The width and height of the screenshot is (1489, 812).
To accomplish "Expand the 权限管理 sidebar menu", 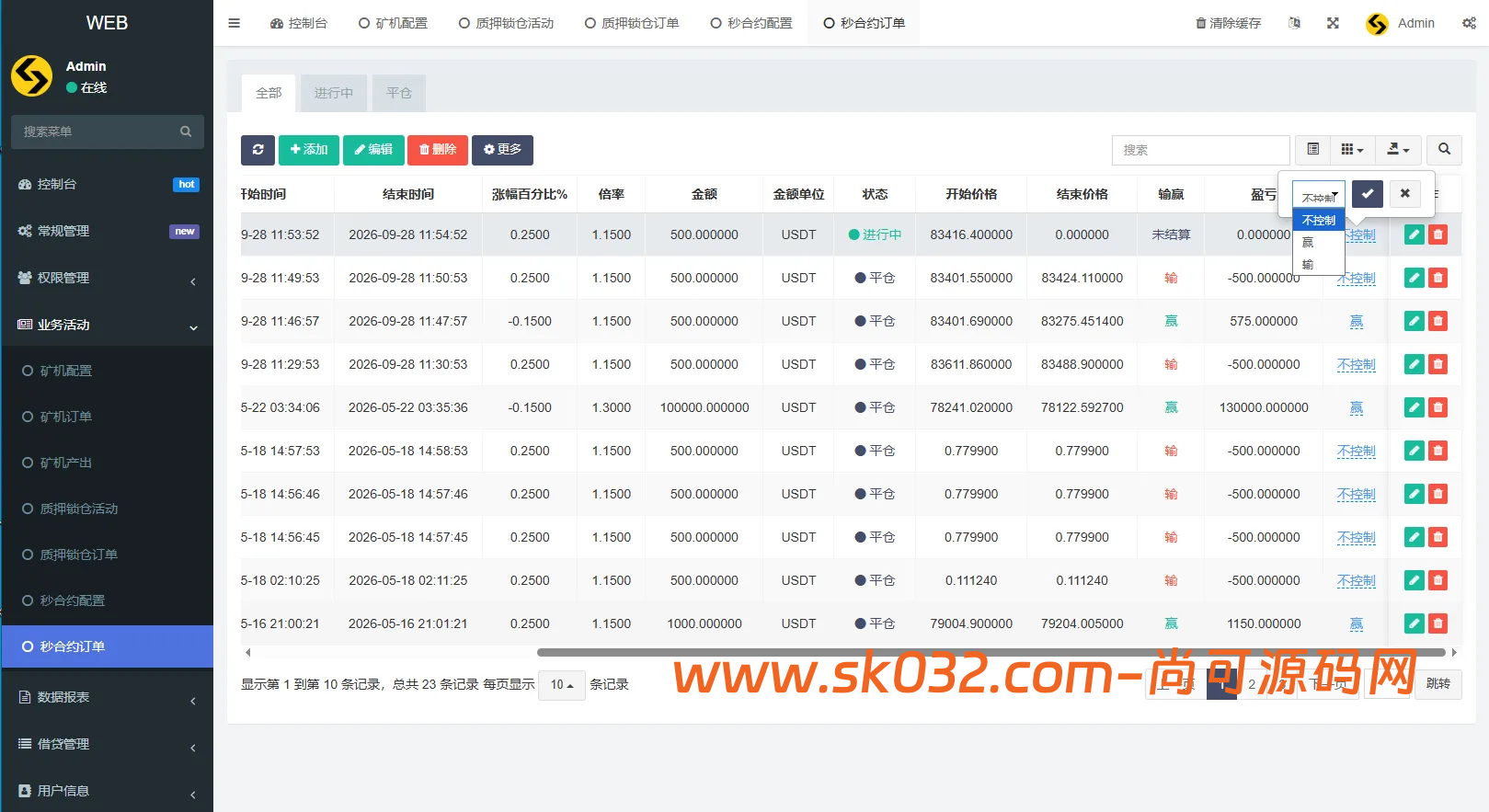I will 108,278.
